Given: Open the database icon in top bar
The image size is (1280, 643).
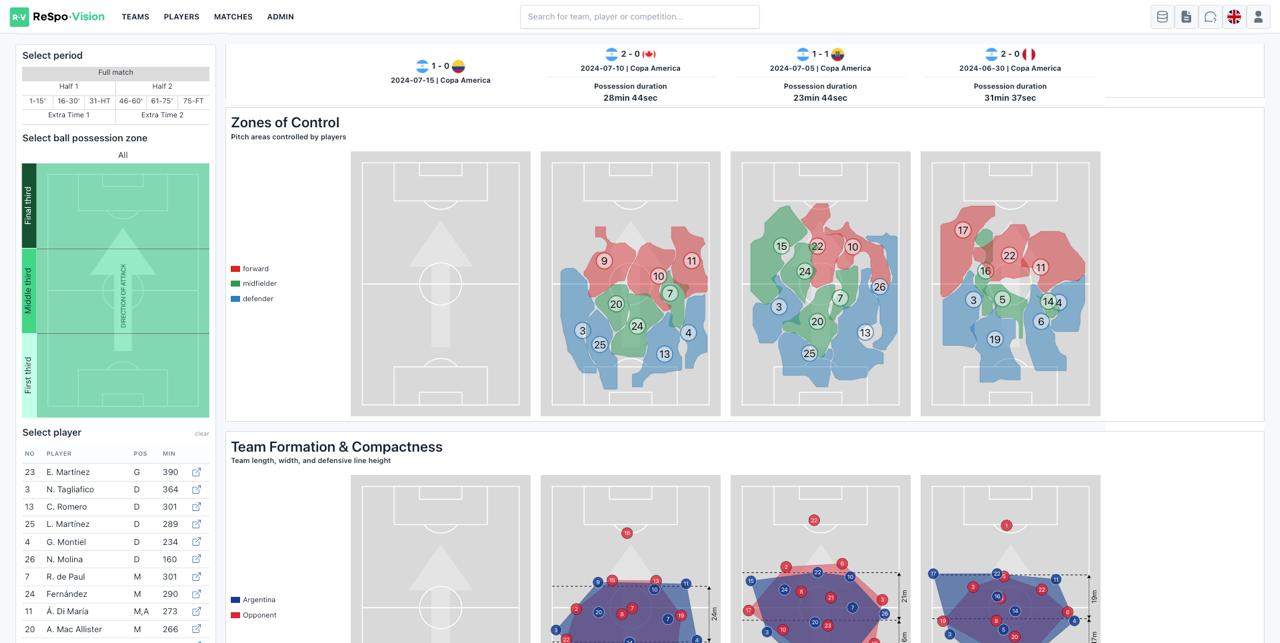Looking at the screenshot, I should coord(1162,17).
